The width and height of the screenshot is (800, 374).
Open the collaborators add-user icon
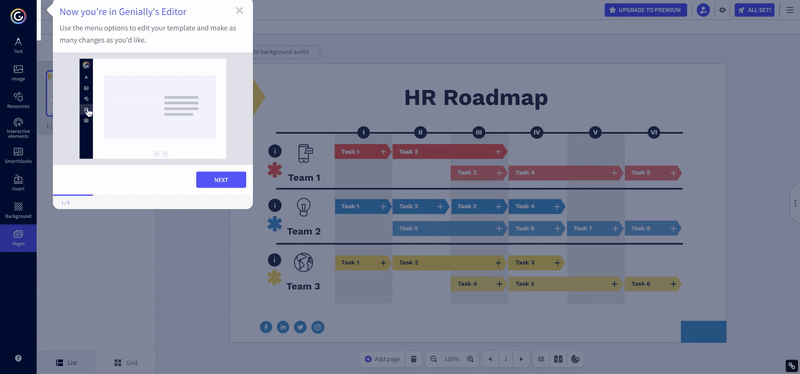pyautogui.click(x=703, y=10)
